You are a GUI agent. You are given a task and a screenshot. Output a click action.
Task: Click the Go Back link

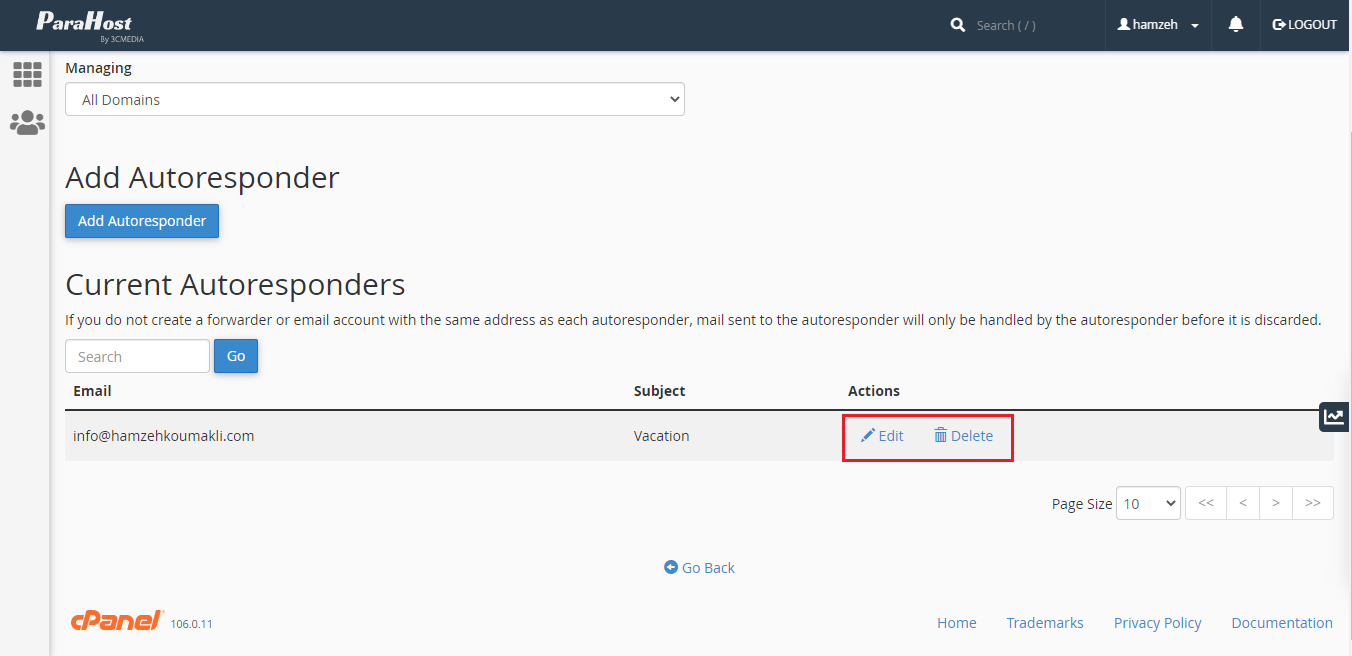tap(699, 567)
